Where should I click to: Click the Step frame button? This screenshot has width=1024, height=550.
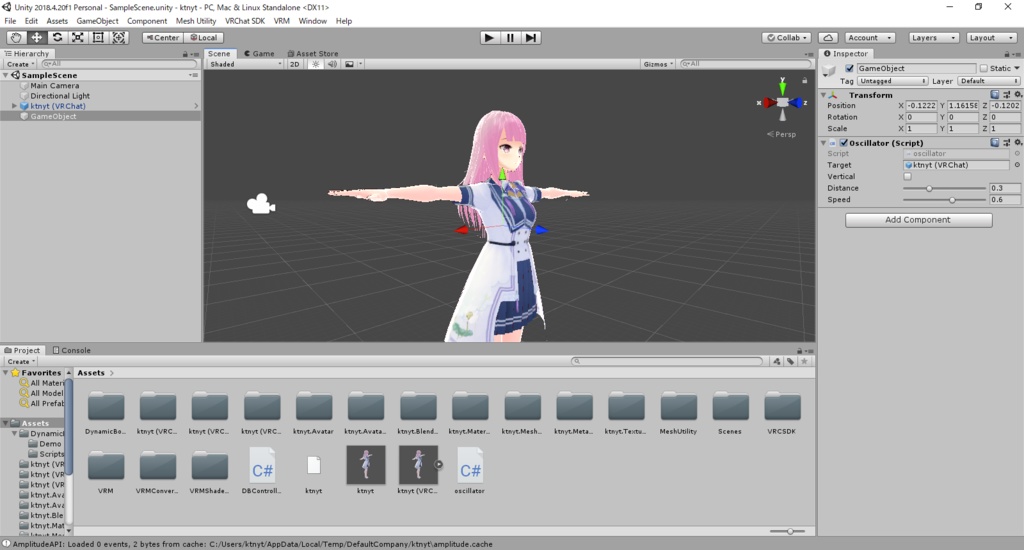click(531, 38)
